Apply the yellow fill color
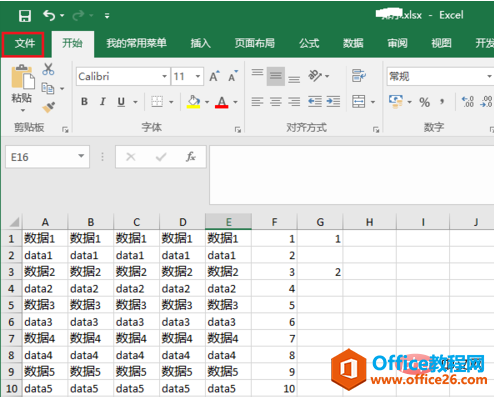494x397 pixels. tap(193, 102)
